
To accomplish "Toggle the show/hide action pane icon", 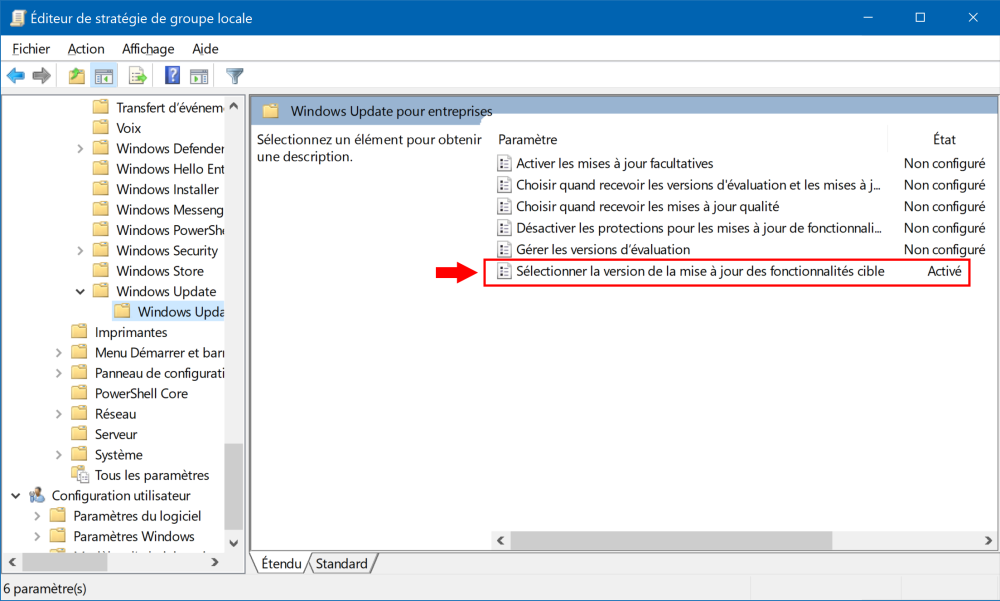I will [199, 76].
